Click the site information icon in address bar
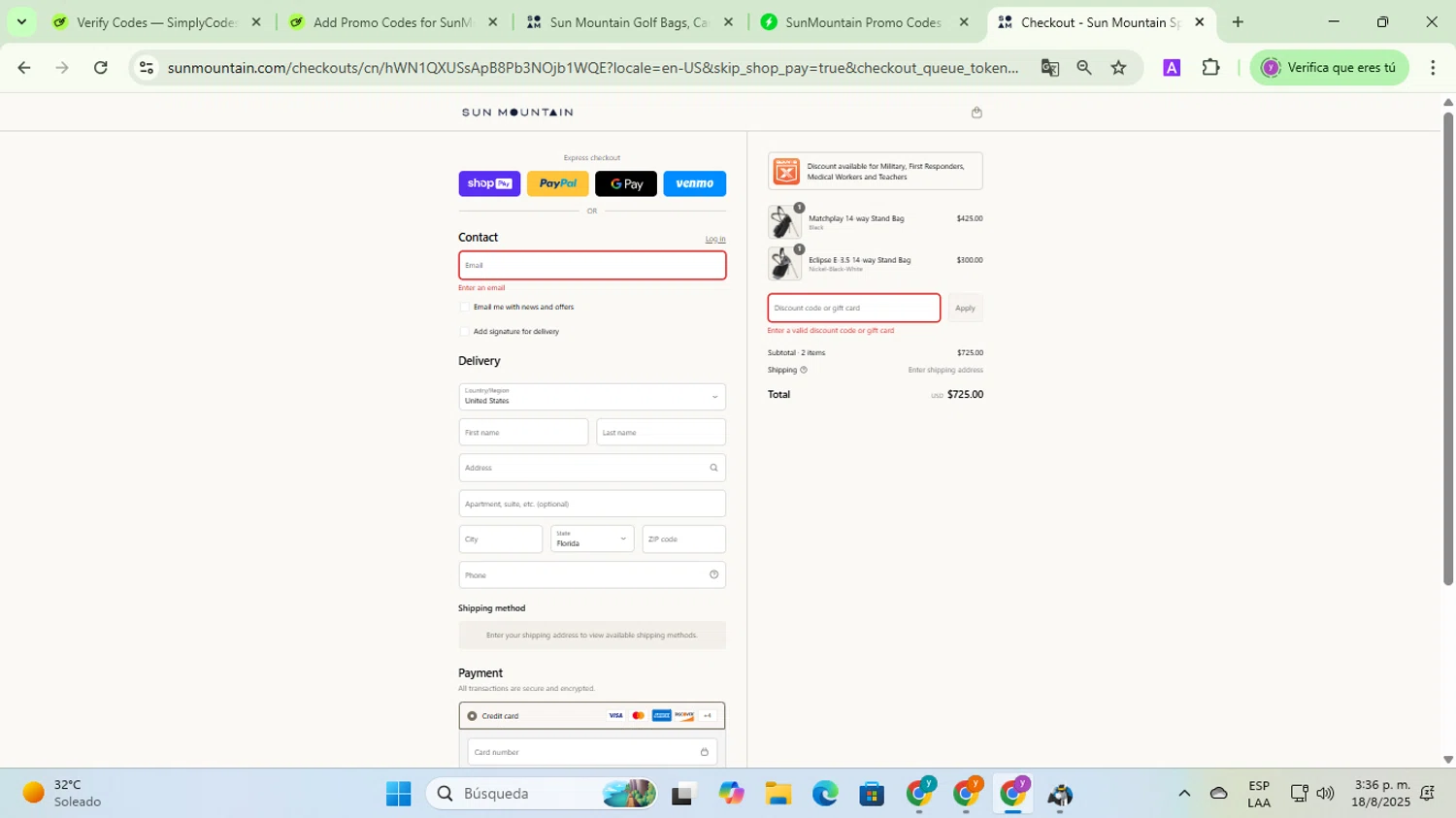The height and width of the screenshot is (818, 1456). point(146,67)
